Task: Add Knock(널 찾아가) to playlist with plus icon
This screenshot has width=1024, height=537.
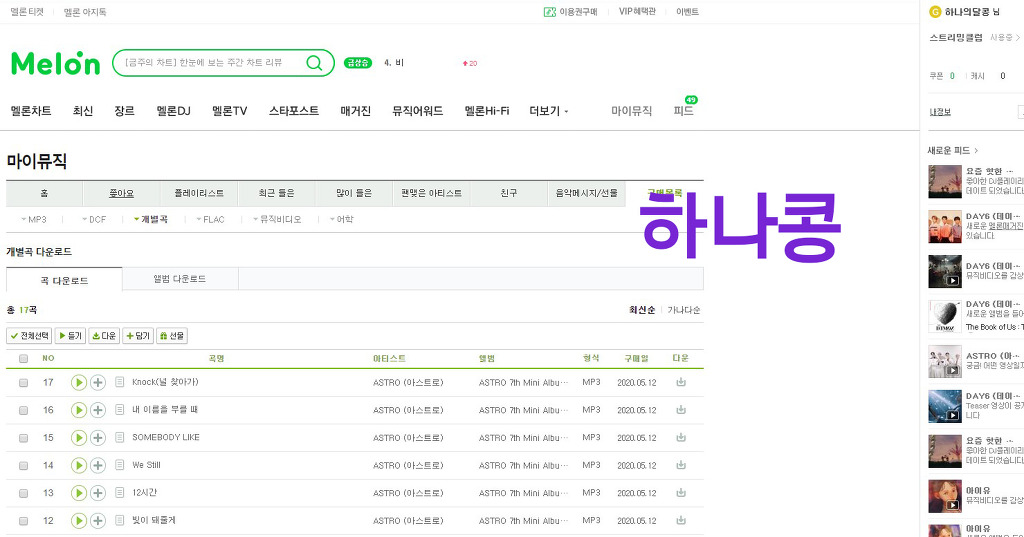Action: (x=98, y=382)
